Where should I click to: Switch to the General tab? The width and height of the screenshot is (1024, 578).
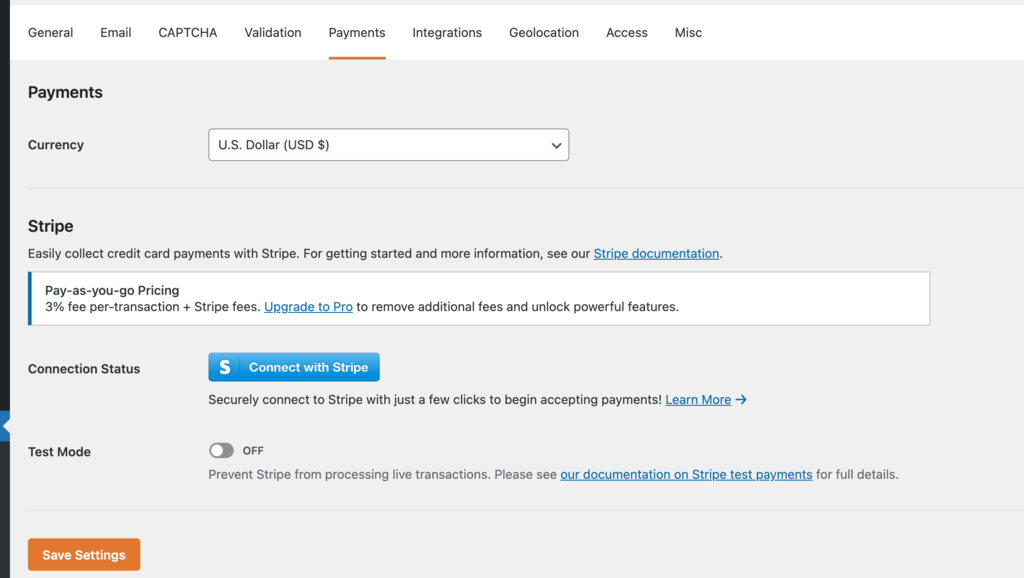(50, 32)
